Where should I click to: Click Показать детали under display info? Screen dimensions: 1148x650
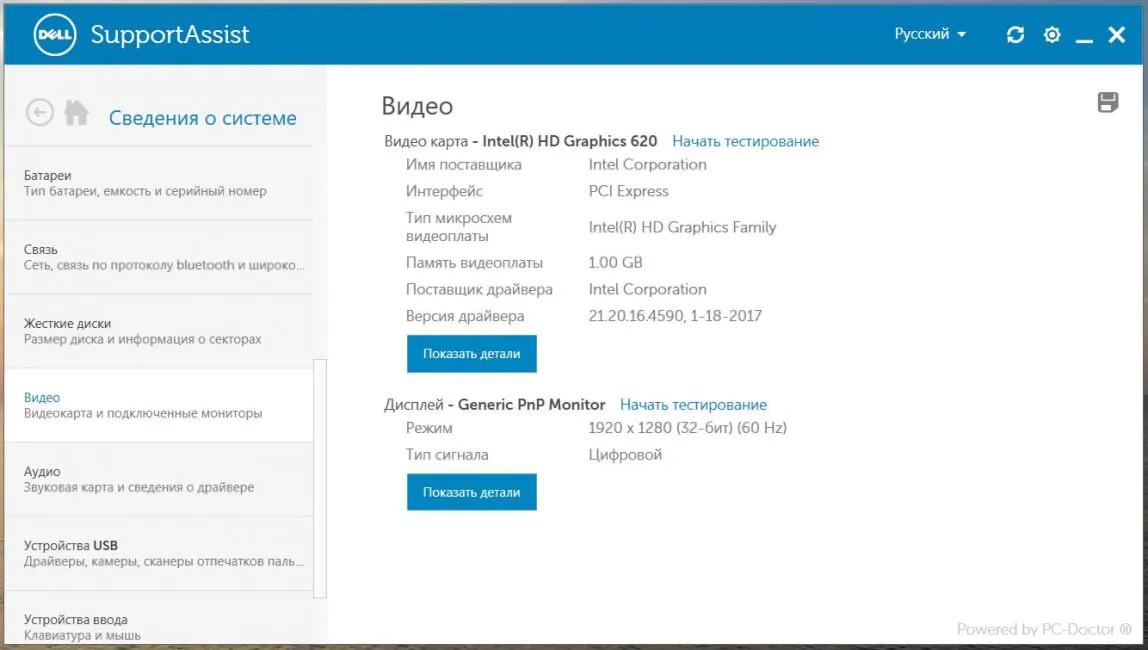tap(472, 492)
